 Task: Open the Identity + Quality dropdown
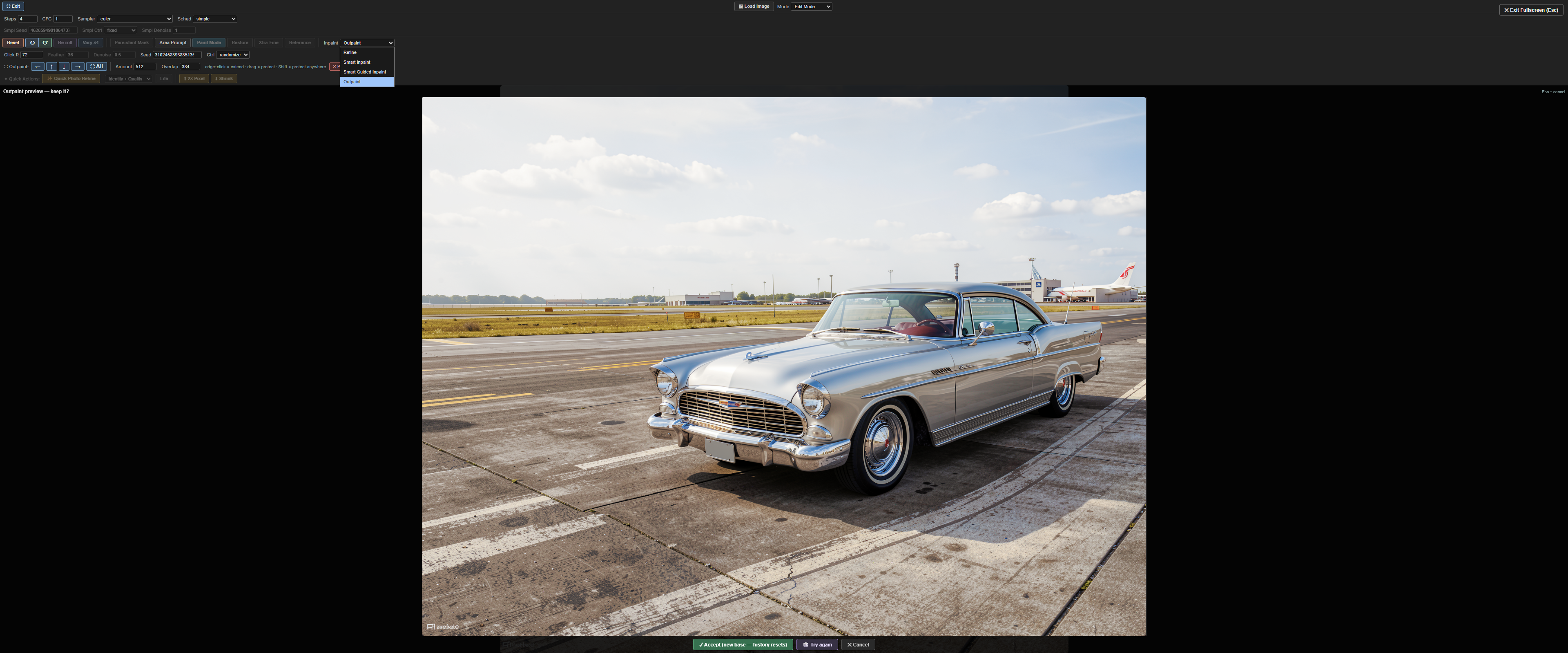pos(128,79)
